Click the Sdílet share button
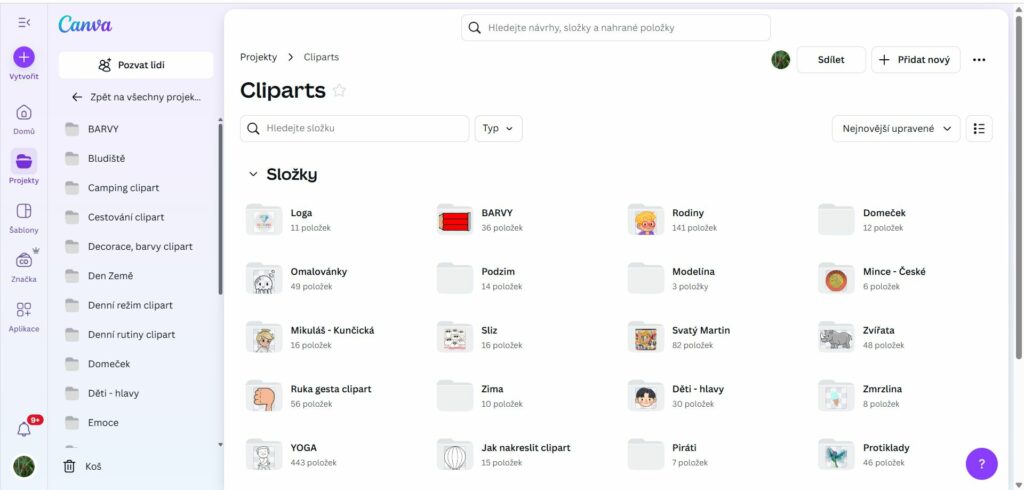The image size is (1024, 490). [x=830, y=60]
